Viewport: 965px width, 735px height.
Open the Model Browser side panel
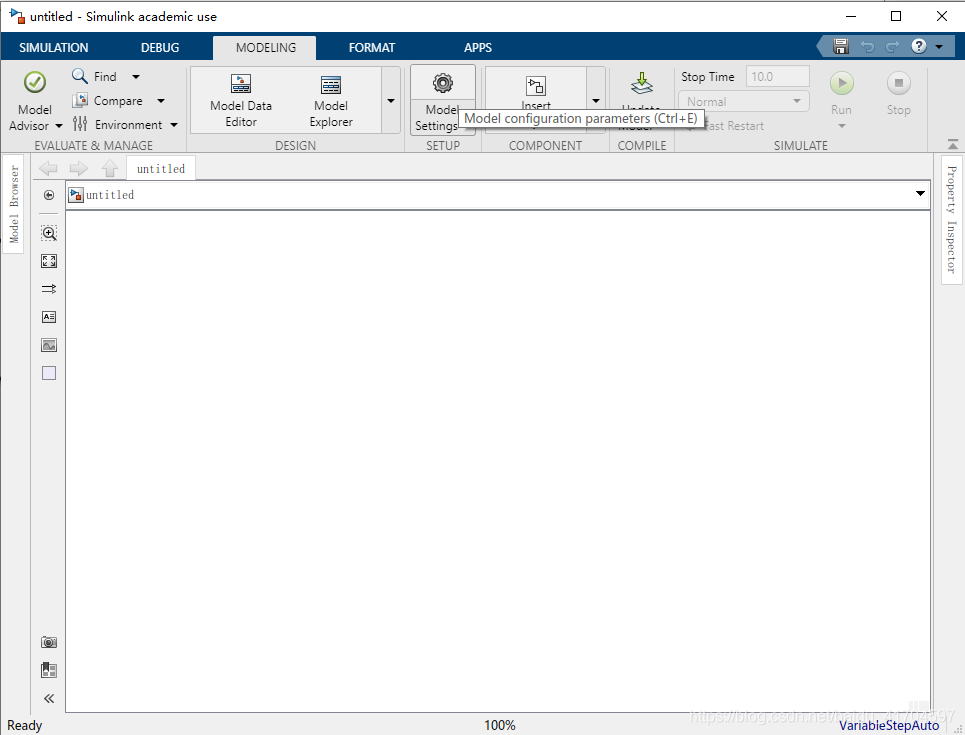coord(14,204)
